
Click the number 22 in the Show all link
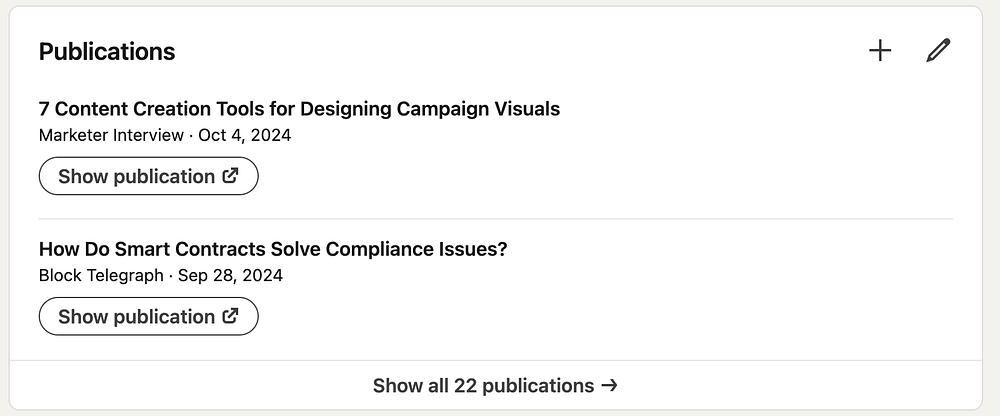point(465,385)
